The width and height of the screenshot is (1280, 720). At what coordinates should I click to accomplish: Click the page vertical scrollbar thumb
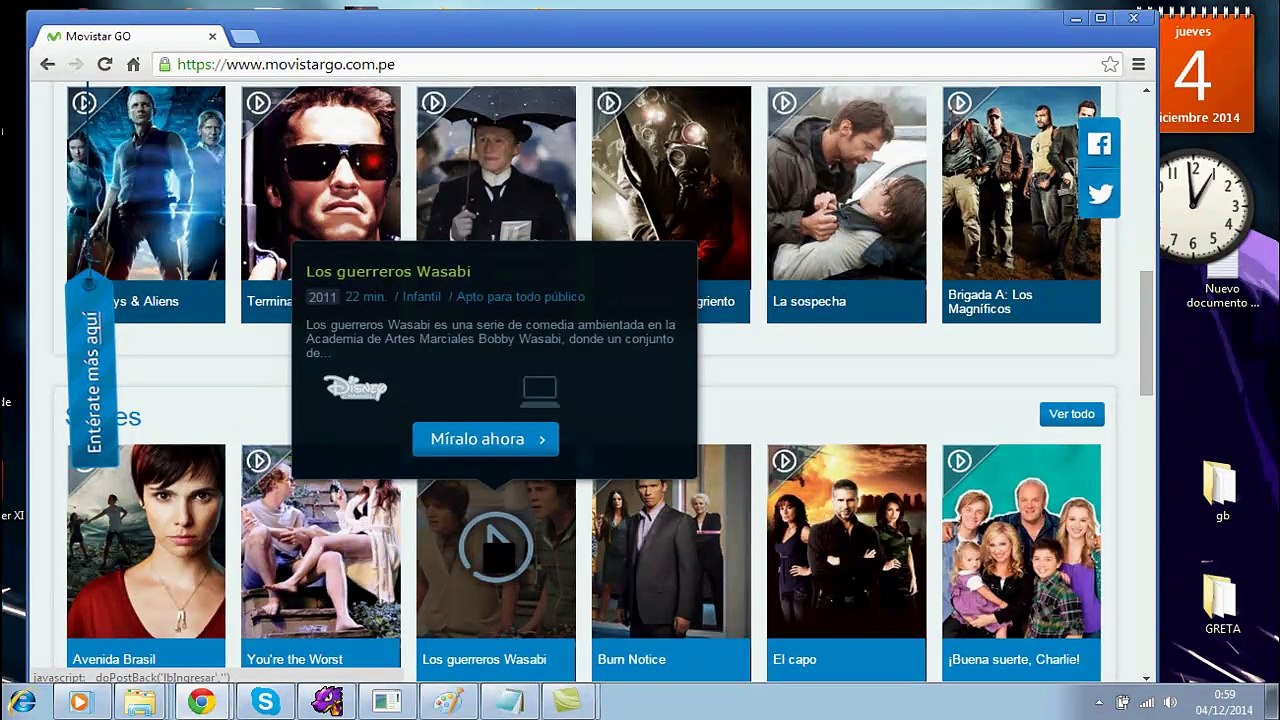click(1146, 333)
